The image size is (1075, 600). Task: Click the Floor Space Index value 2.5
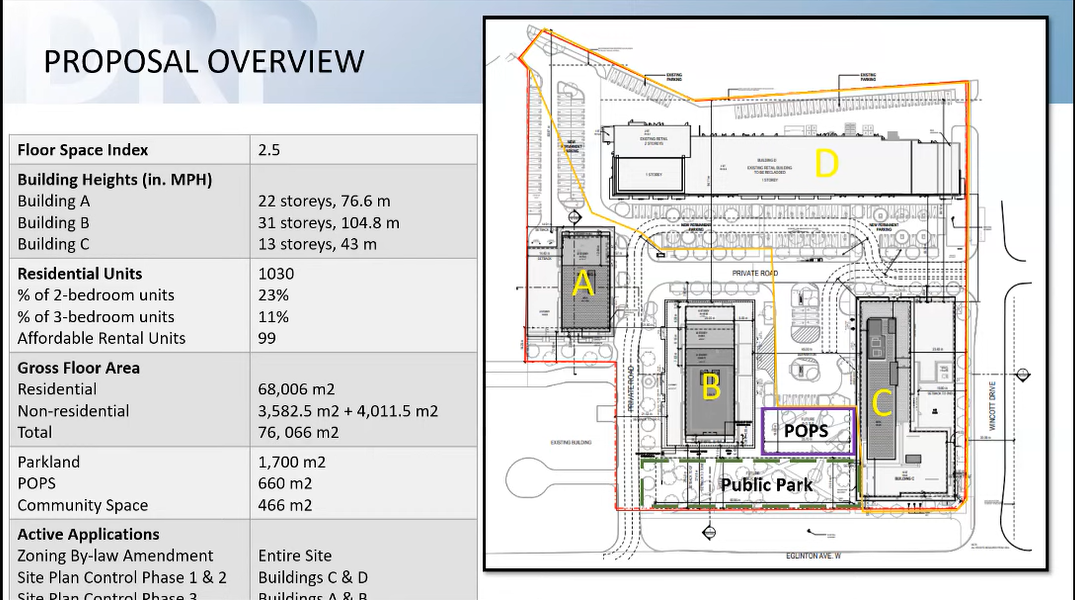pos(269,149)
